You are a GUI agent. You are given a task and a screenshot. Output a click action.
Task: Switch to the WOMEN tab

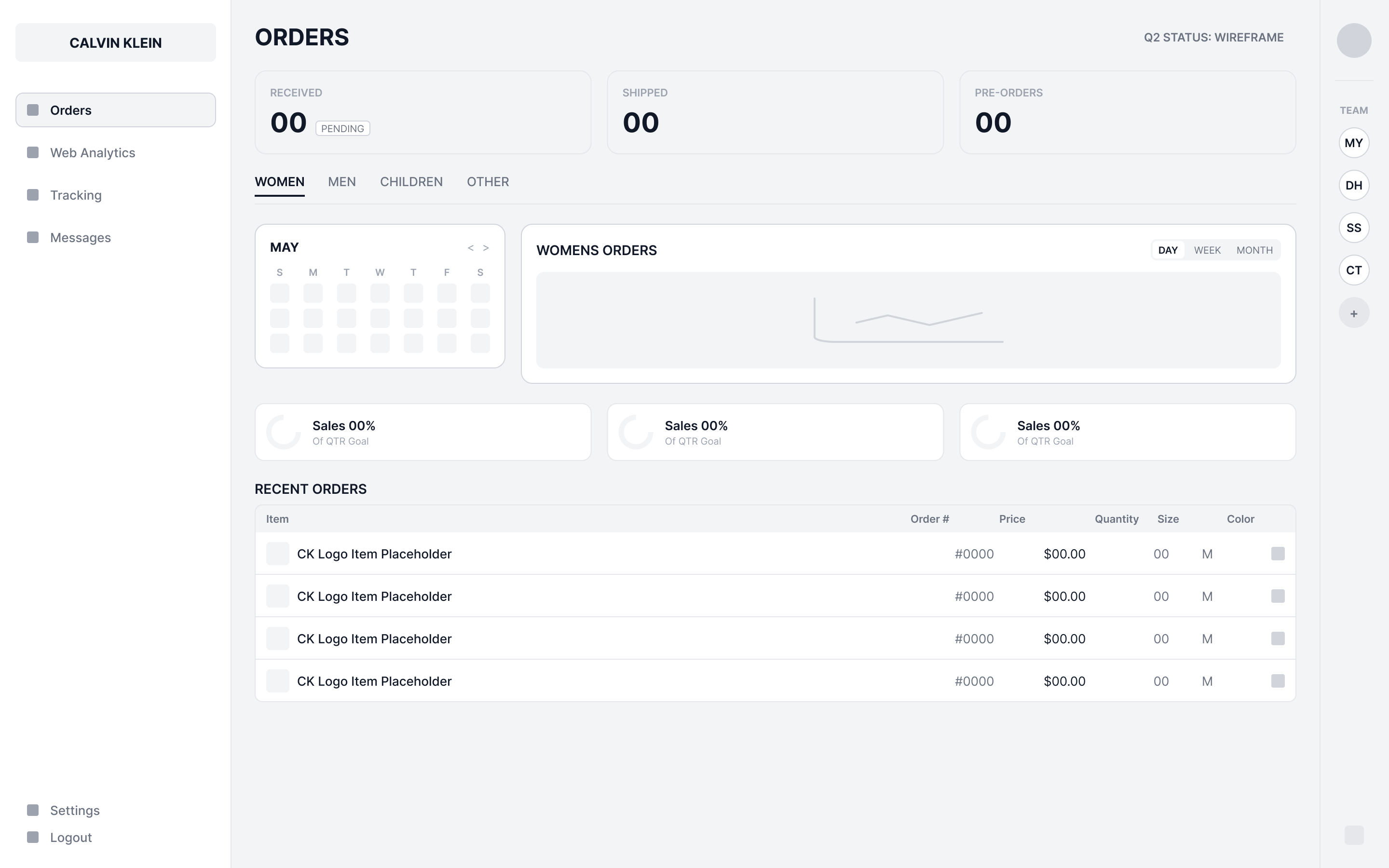click(280, 182)
